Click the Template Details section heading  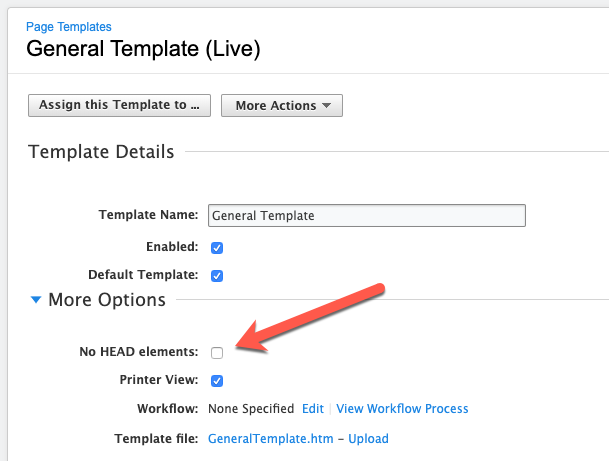pos(101,152)
